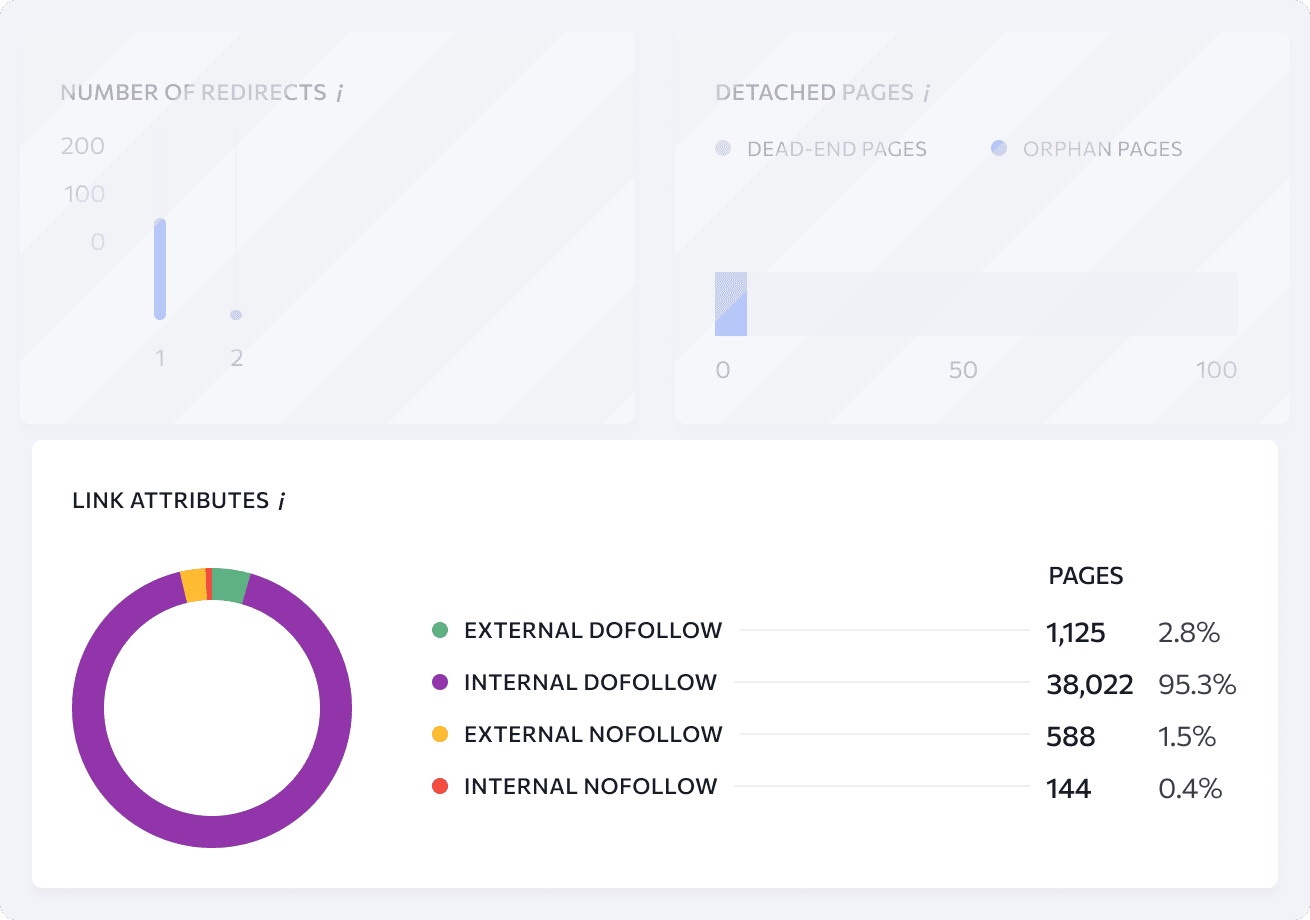
Task: Click the Number of Redirects heading
Action: click(193, 93)
